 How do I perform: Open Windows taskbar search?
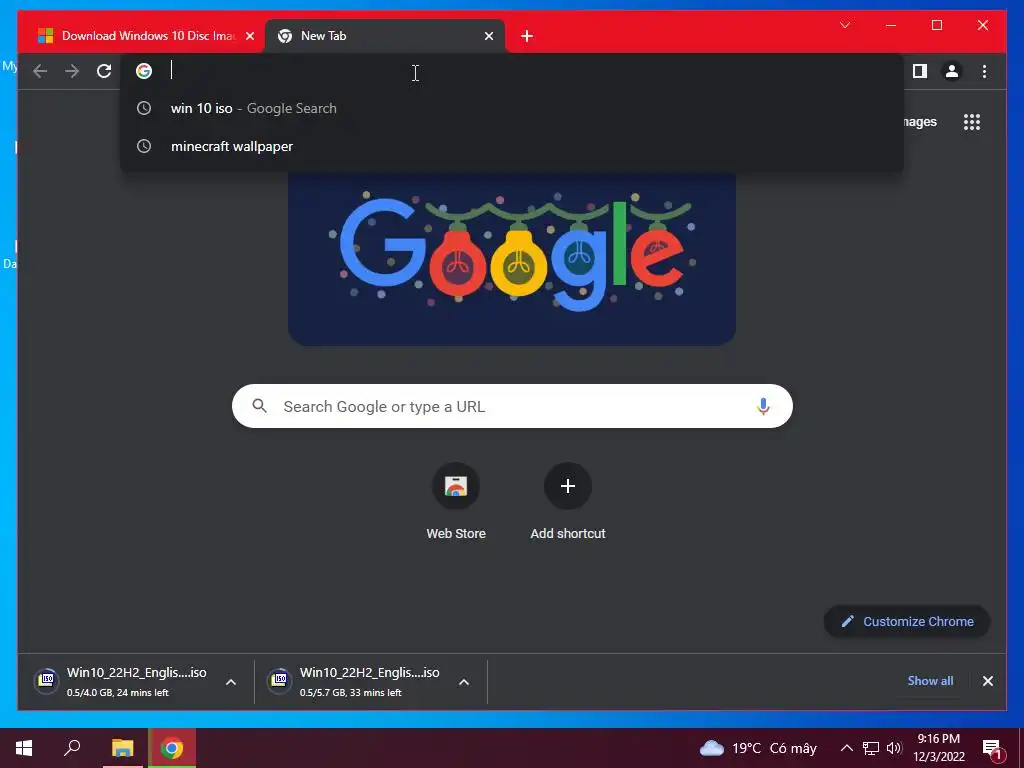[x=72, y=748]
